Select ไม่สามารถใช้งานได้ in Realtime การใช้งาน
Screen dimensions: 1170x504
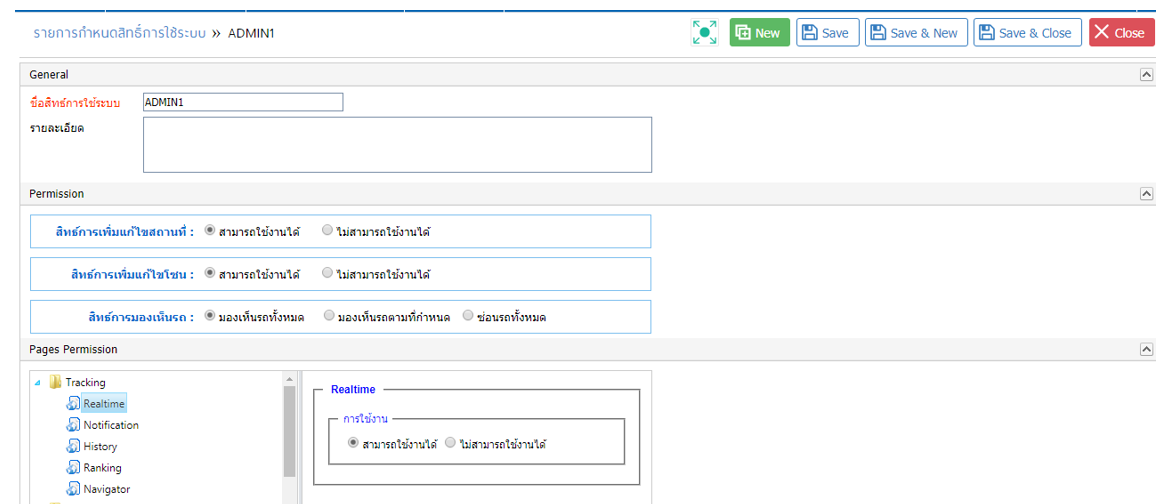point(451,443)
